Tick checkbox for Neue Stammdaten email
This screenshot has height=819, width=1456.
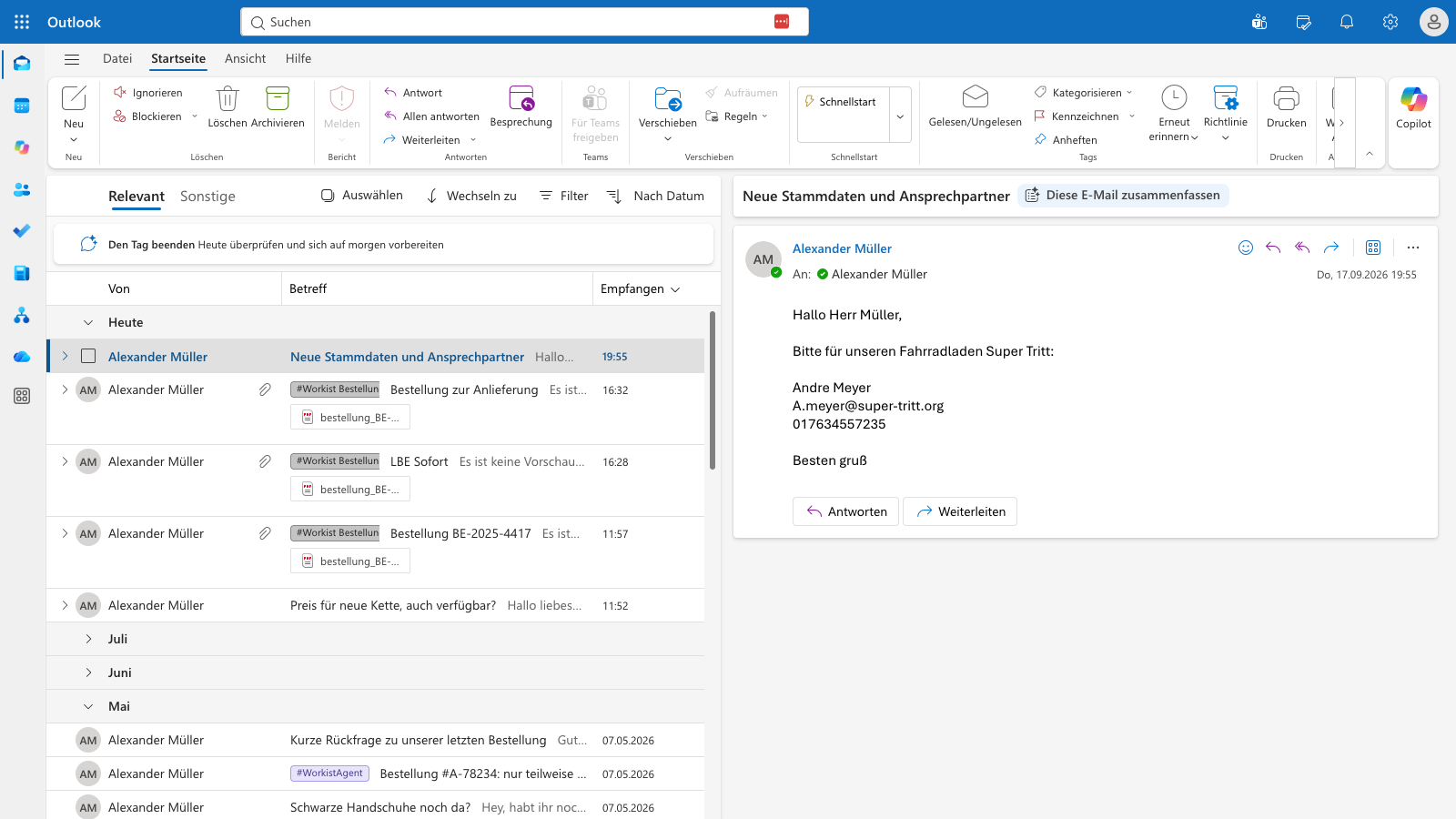click(x=88, y=356)
